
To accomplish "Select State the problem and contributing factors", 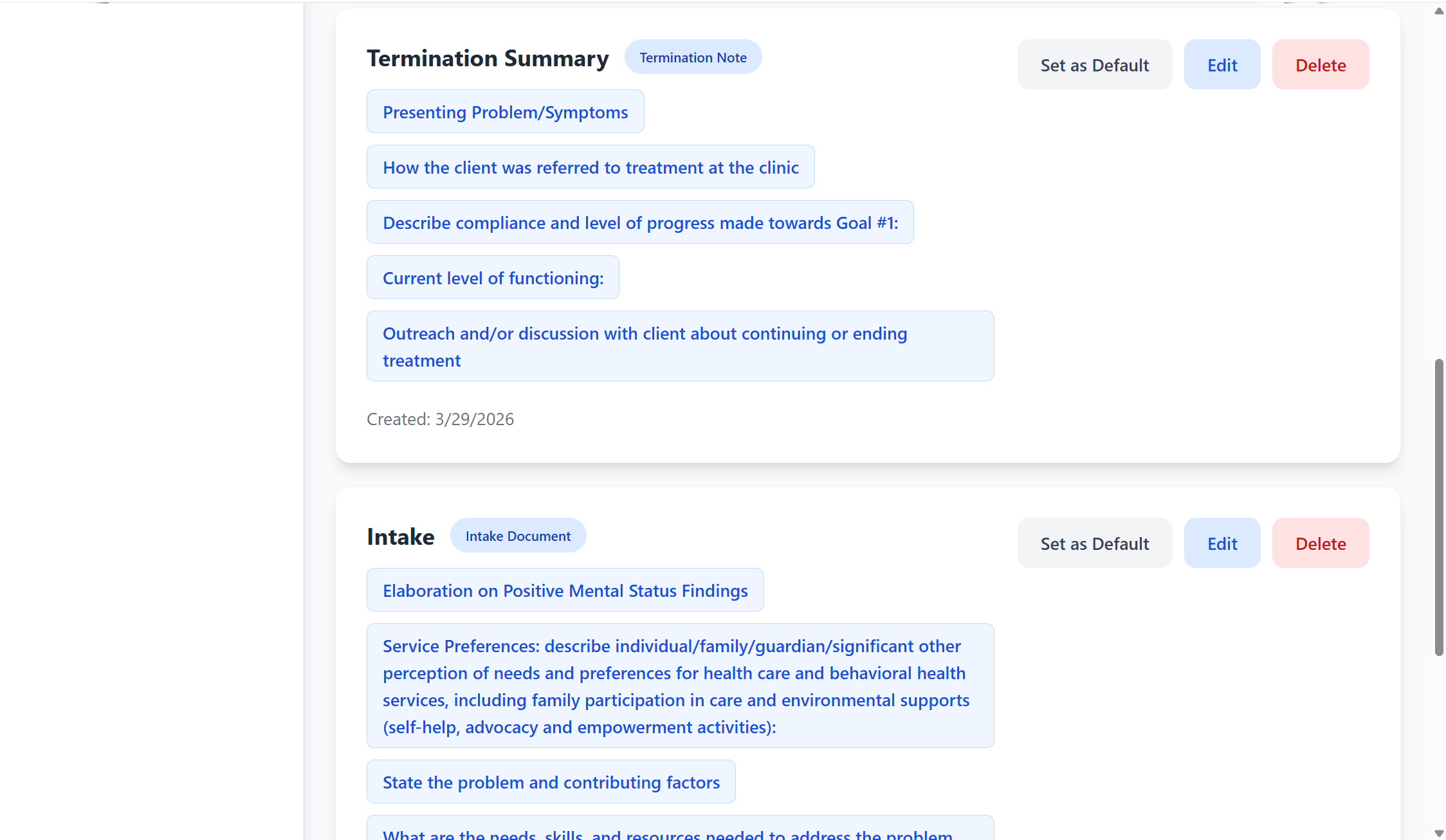I will click(x=551, y=781).
